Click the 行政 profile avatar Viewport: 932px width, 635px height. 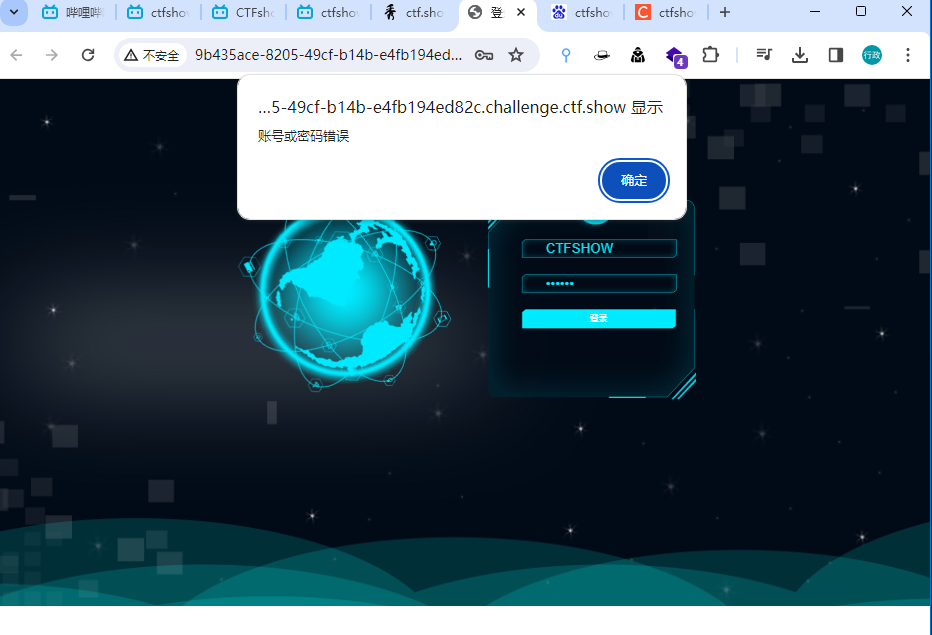pyautogui.click(x=872, y=55)
